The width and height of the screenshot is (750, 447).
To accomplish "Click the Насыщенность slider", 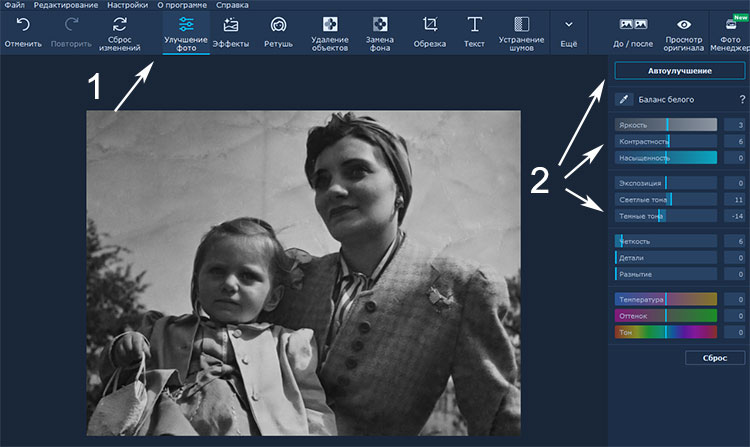I will click(x=666, y=157).
